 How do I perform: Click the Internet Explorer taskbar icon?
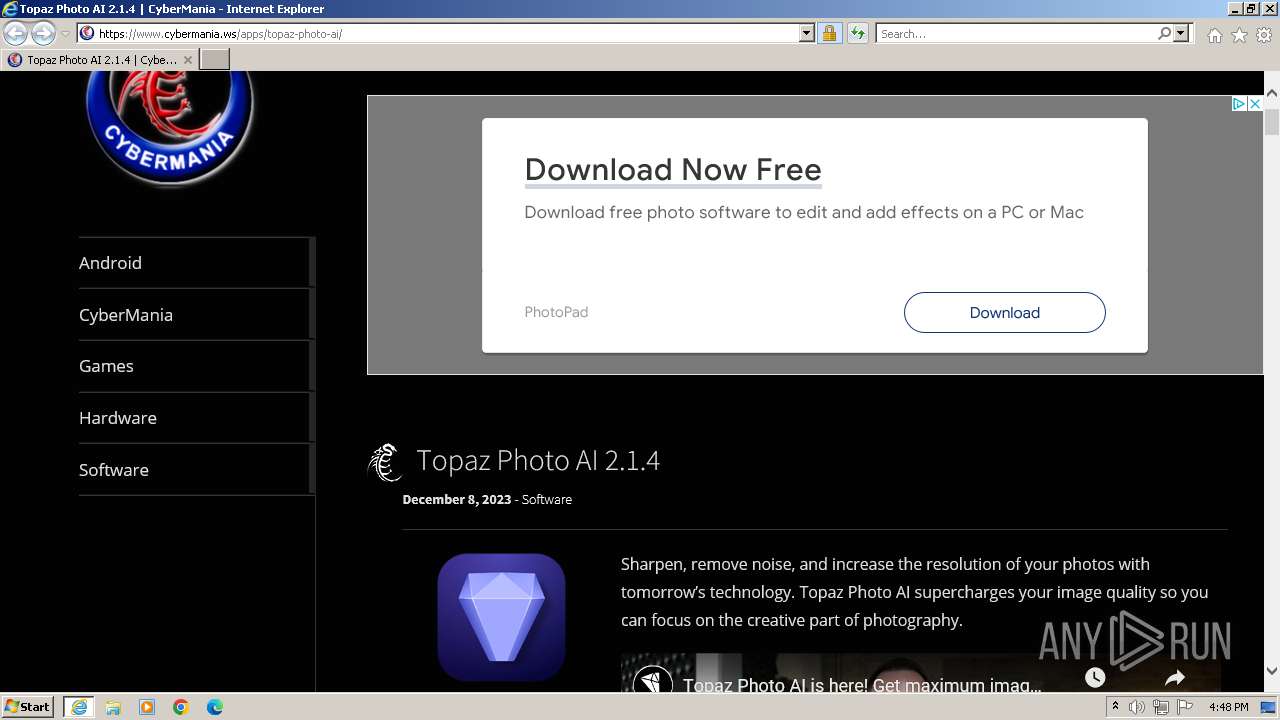pos(78,707)
